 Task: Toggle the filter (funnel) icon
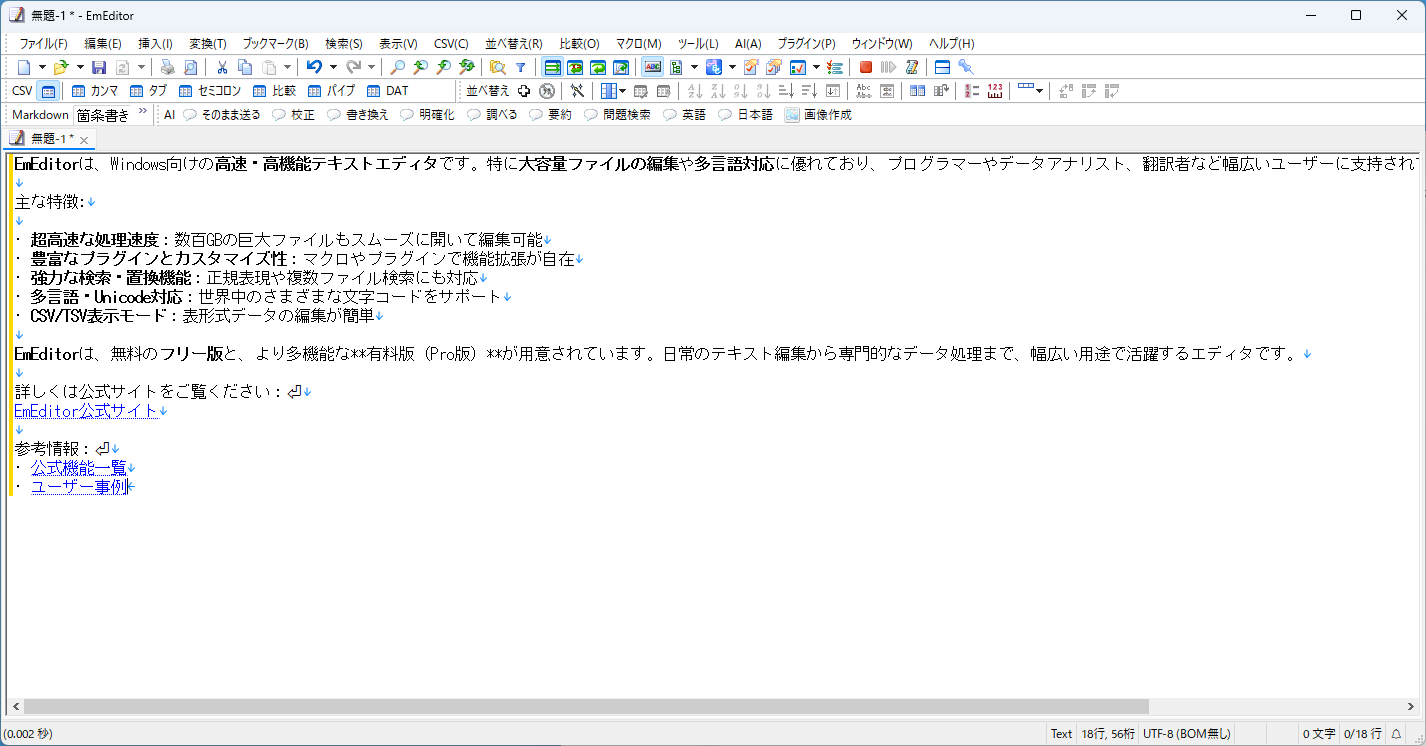click(522, 67)
